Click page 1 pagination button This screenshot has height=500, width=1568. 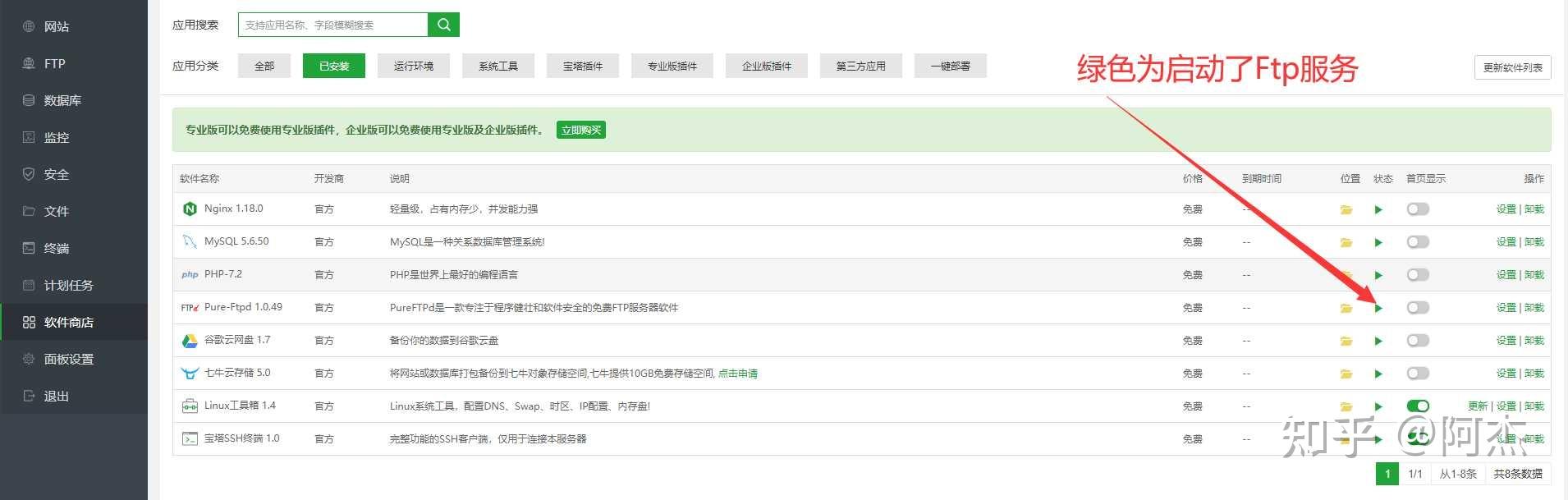(x=1387, y=474)
